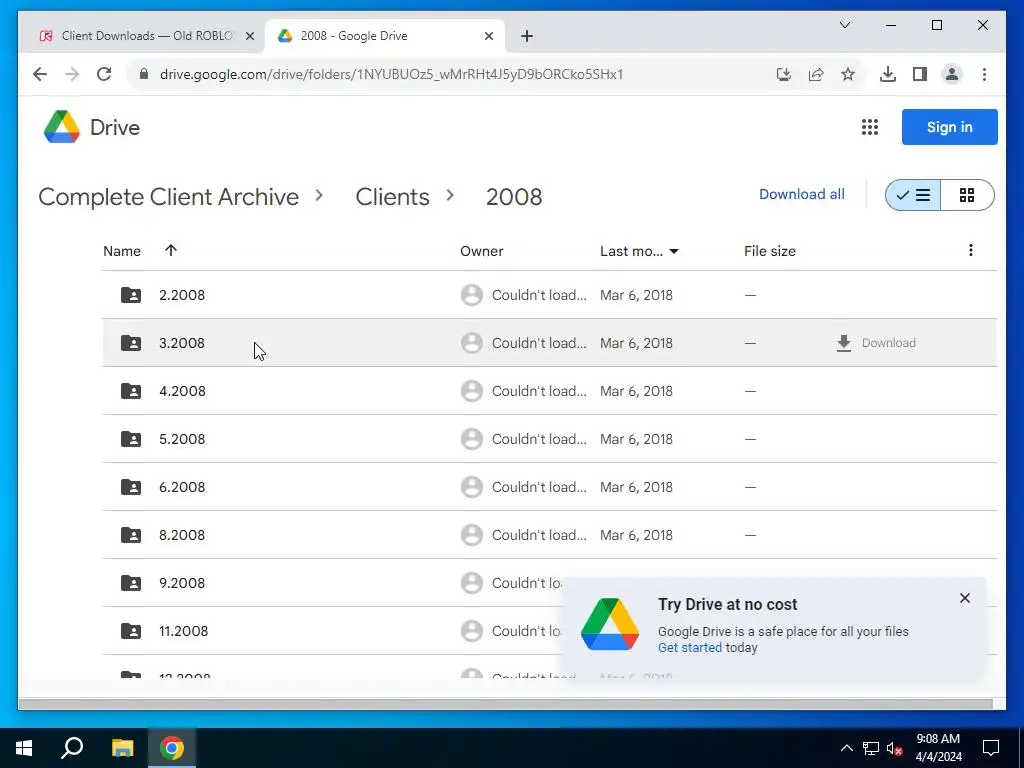Open folder named 11.2008
Image resolution: width=1024 pixels, height=768 pixels.
tap(184, 631)
